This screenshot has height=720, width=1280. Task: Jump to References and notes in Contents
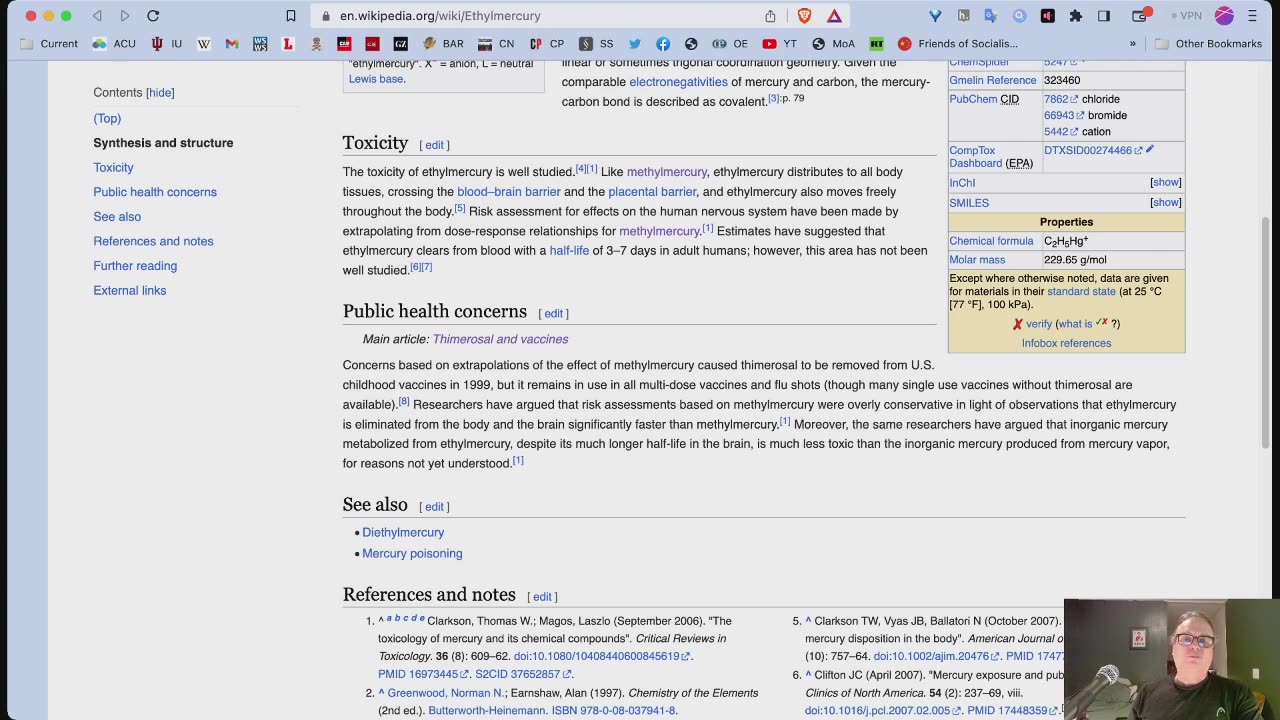(153, 241)
